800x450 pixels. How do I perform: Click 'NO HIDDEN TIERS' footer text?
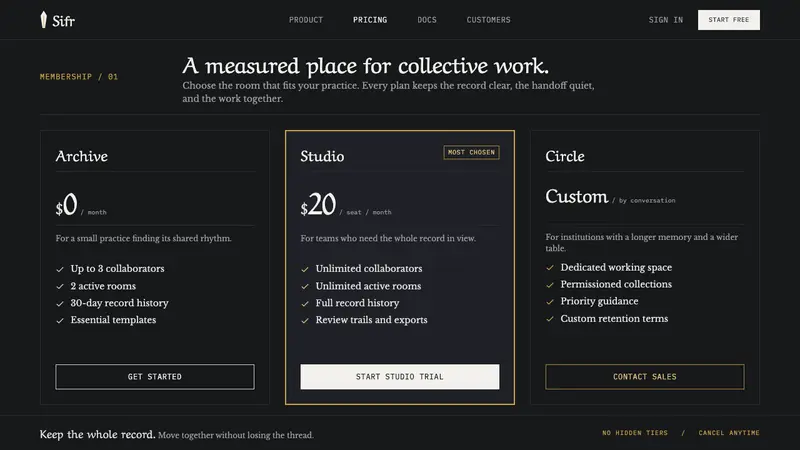635,433
